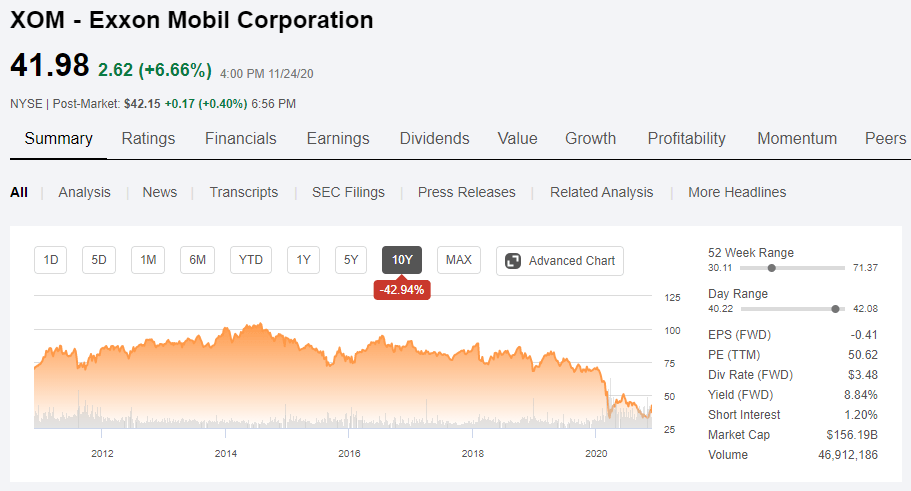Switch chart to 6M range
The width and height of the screenshot is (911, 491).
[x=198, y=260]
